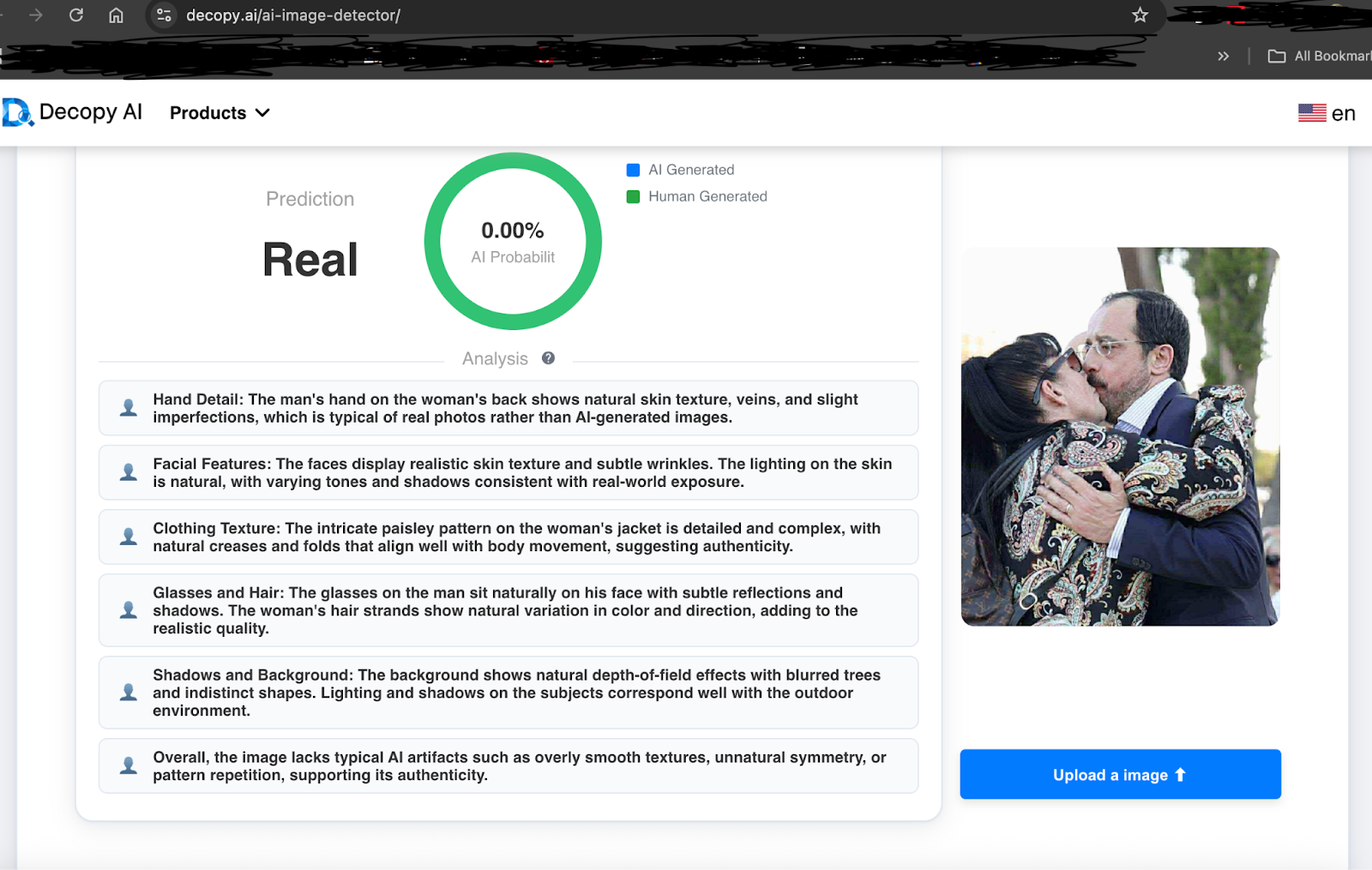1372x870 pixels.
Task: Open the uploaded photo thumbnail preview
Action: (x=1120, y=436)
